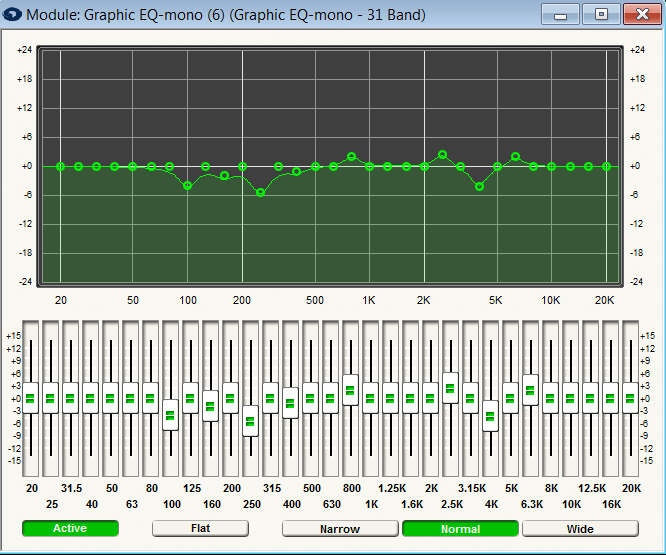Click the 4K fader handle
Viewport: 666px width, 555px height.
point(490,416)
